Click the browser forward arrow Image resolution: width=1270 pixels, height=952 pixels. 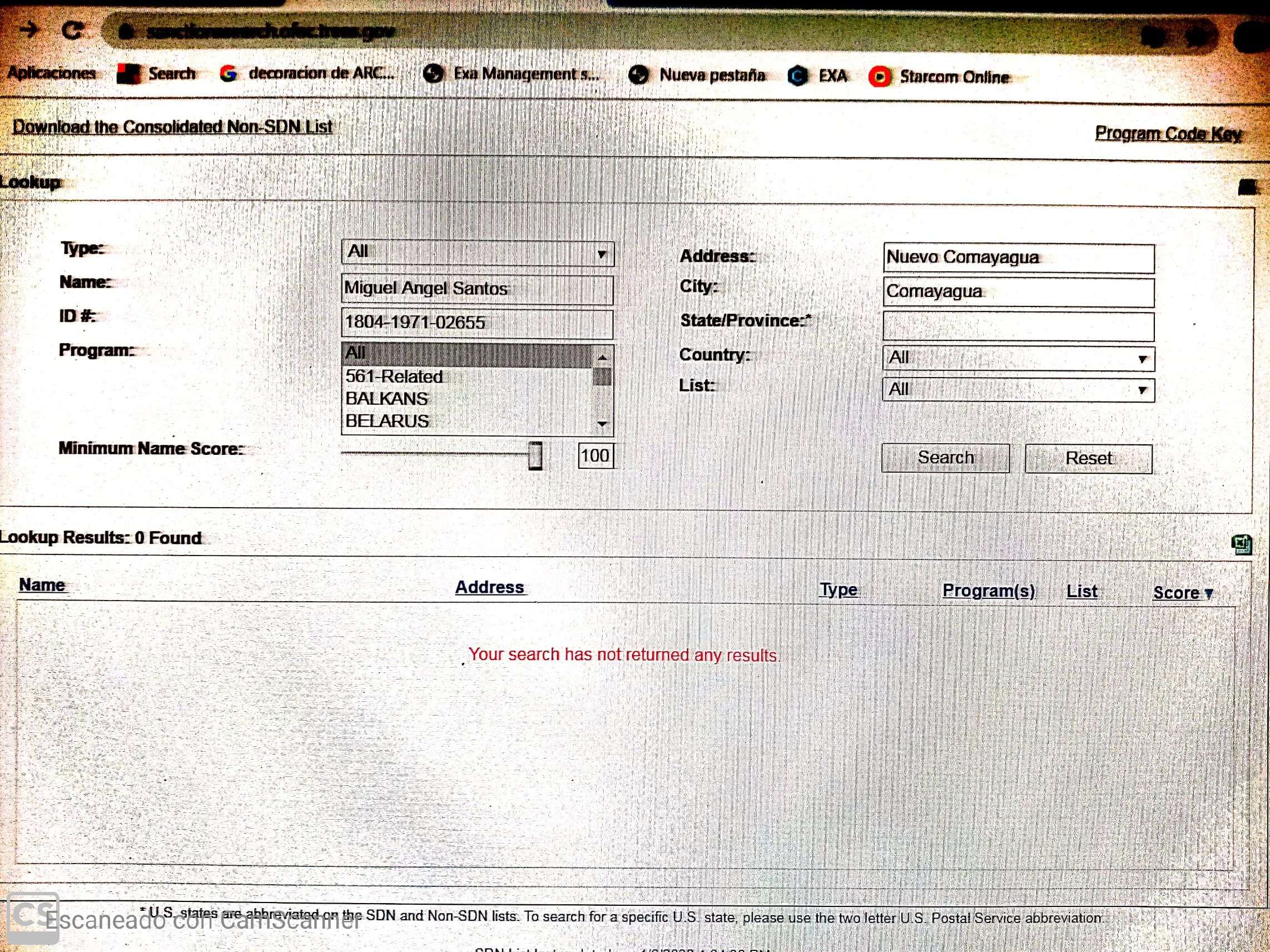pos(29,29)
